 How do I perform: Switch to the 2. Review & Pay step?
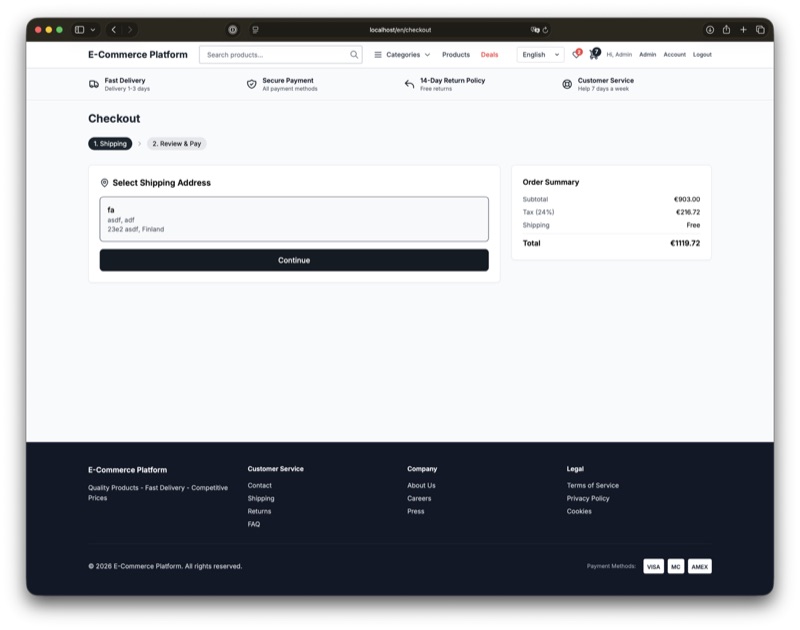click(x=177, y=144)
